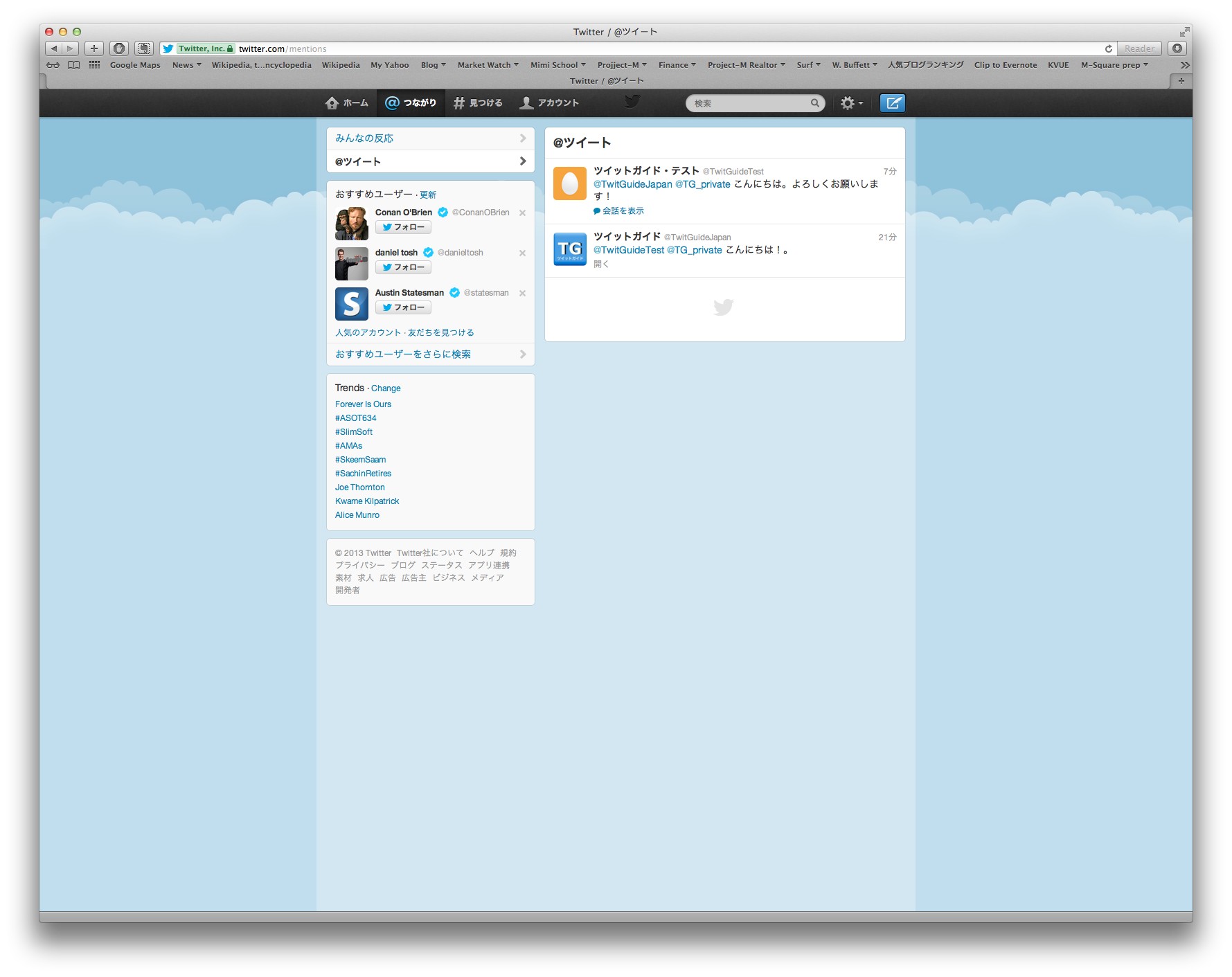1232x977 pixels.
Task: Open the Blog bookmarks dropdown
Action: pos(434,65)
